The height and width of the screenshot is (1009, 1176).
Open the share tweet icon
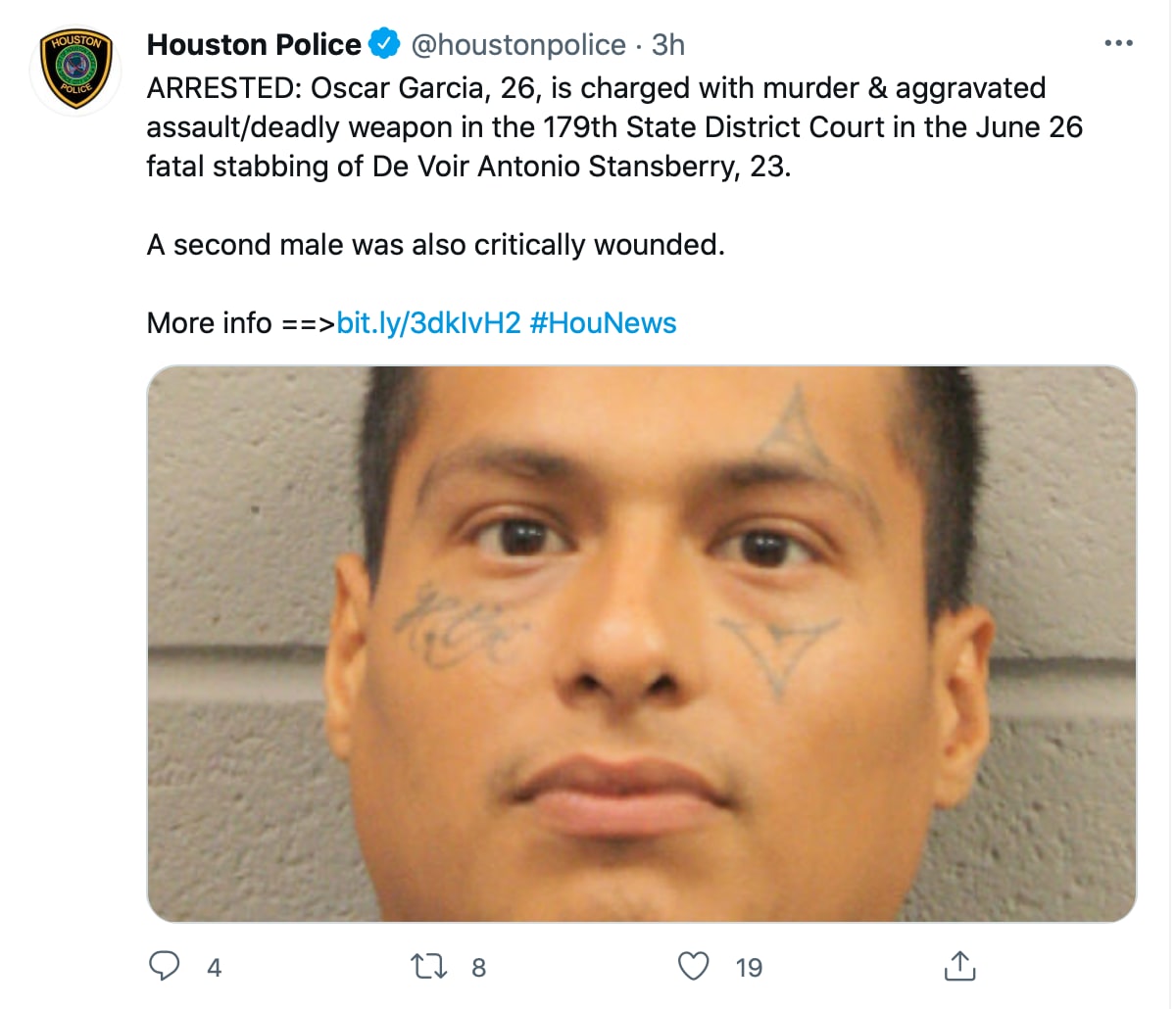(959, 966)
